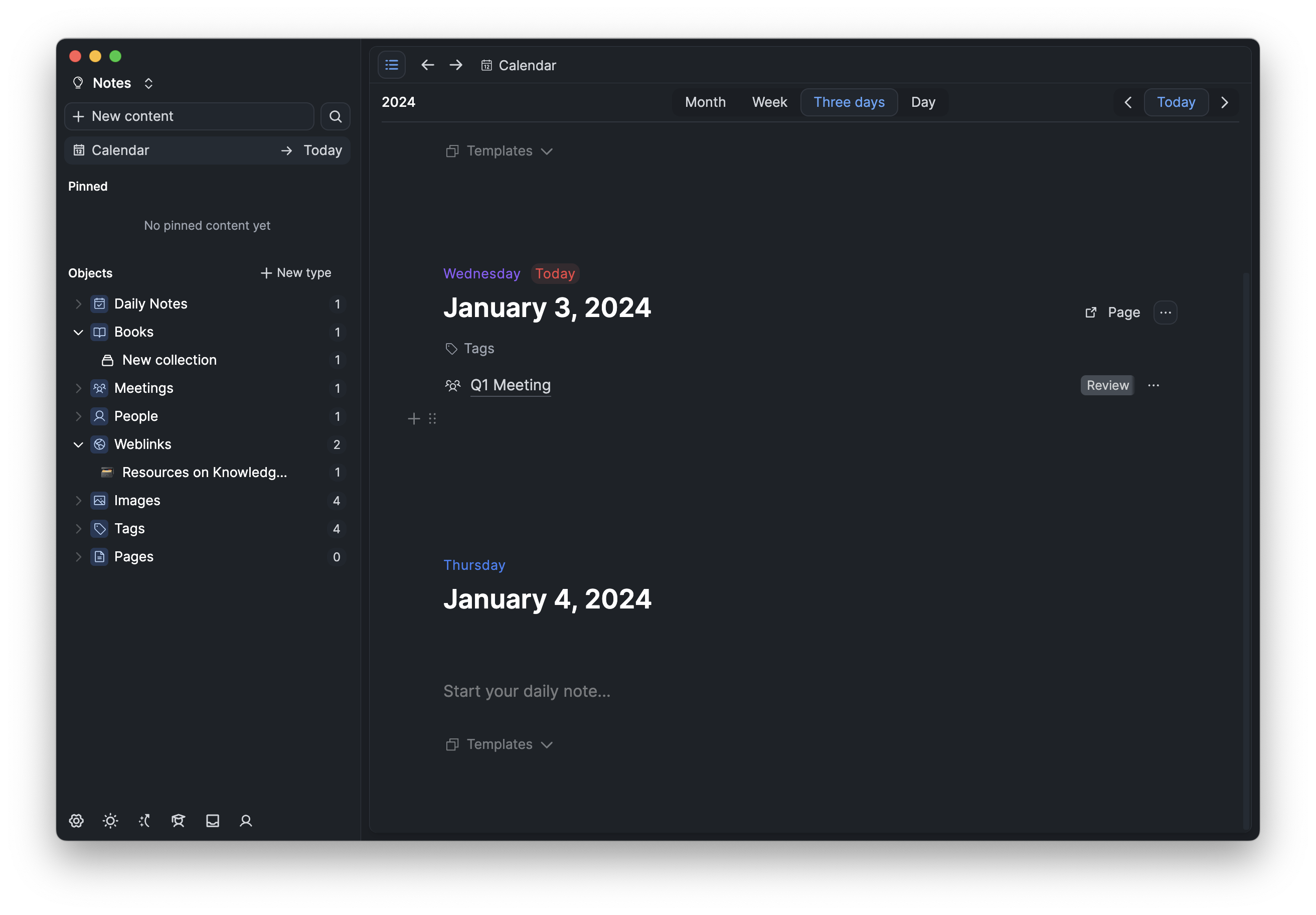Open the Templates dropdown under January 4

(499, 744)
